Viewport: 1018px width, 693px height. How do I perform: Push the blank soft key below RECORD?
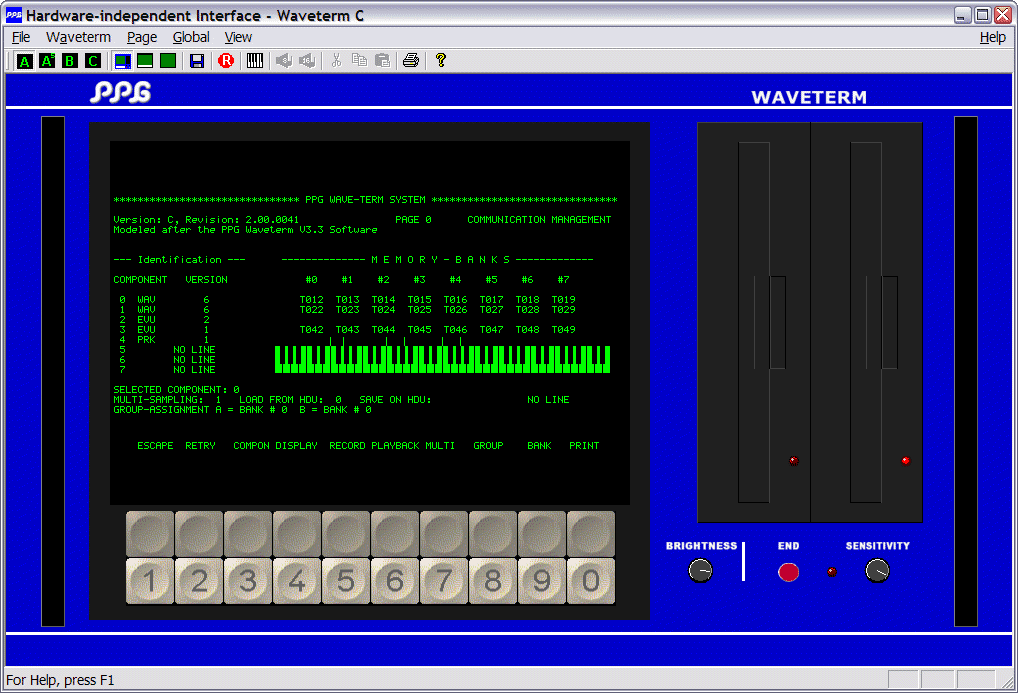tap(346, 534)
